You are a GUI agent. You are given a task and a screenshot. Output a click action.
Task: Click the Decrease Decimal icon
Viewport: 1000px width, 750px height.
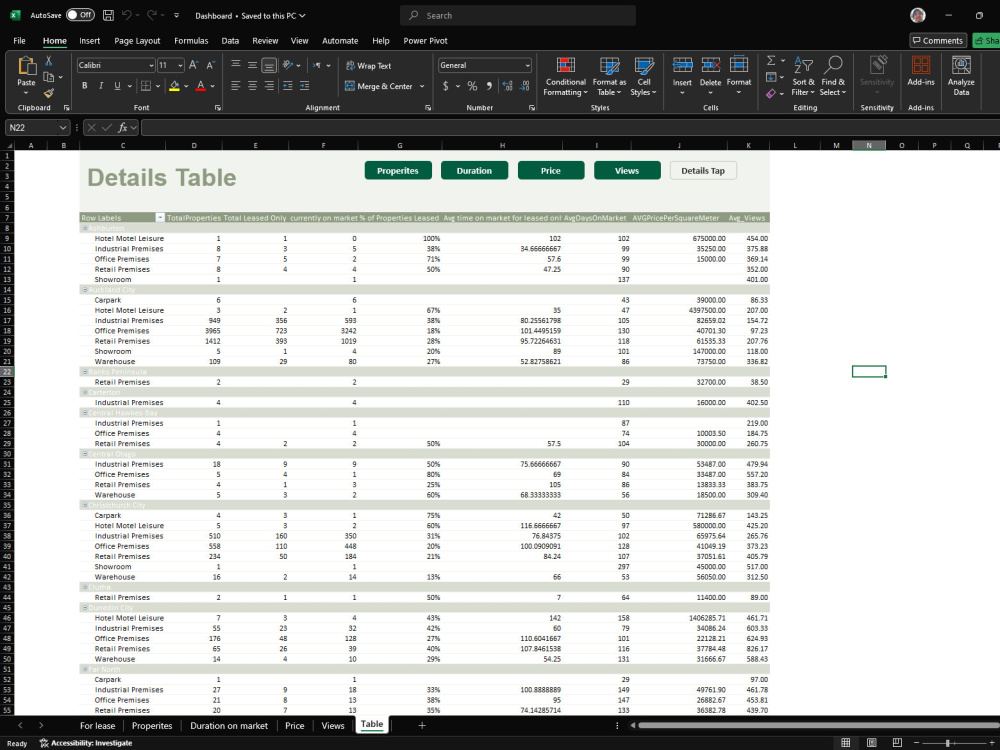click(x=524, y=85)
